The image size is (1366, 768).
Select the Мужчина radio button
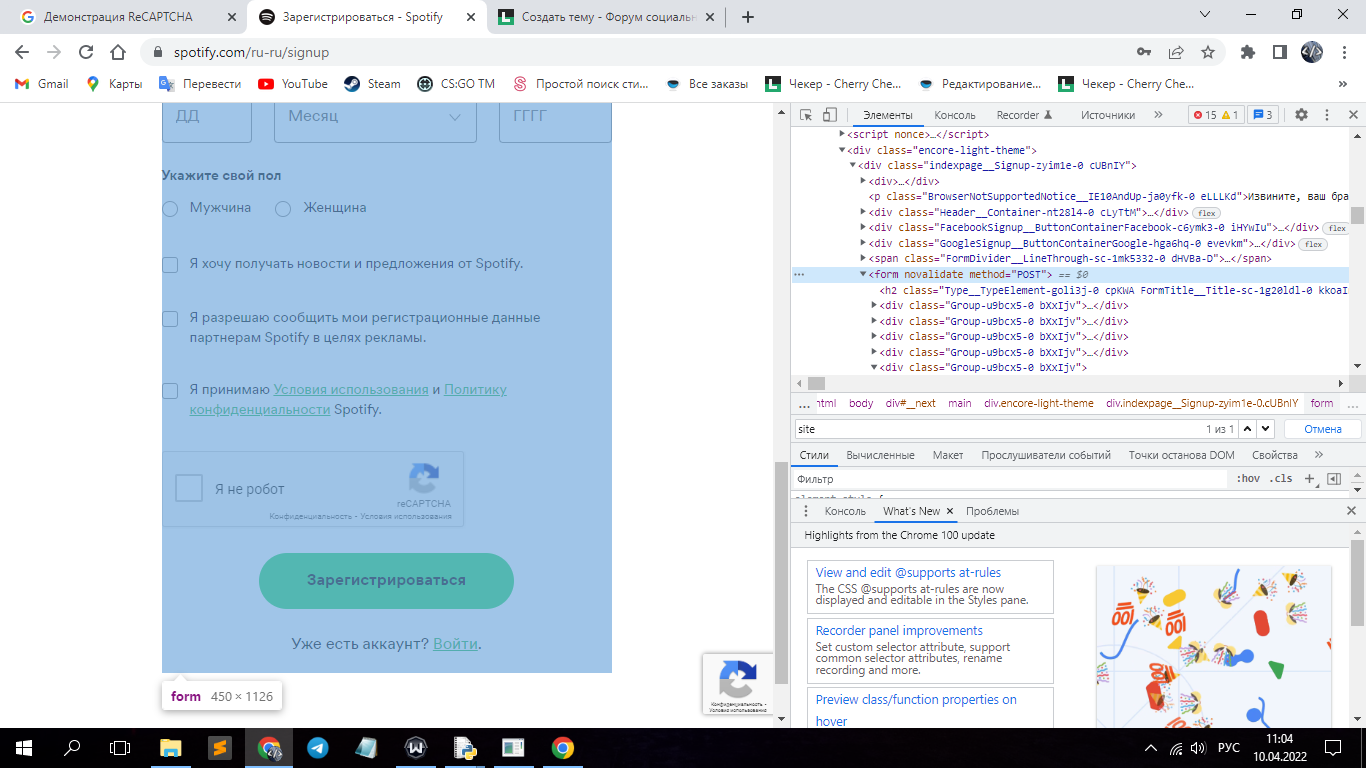click(x=170, y=209)
